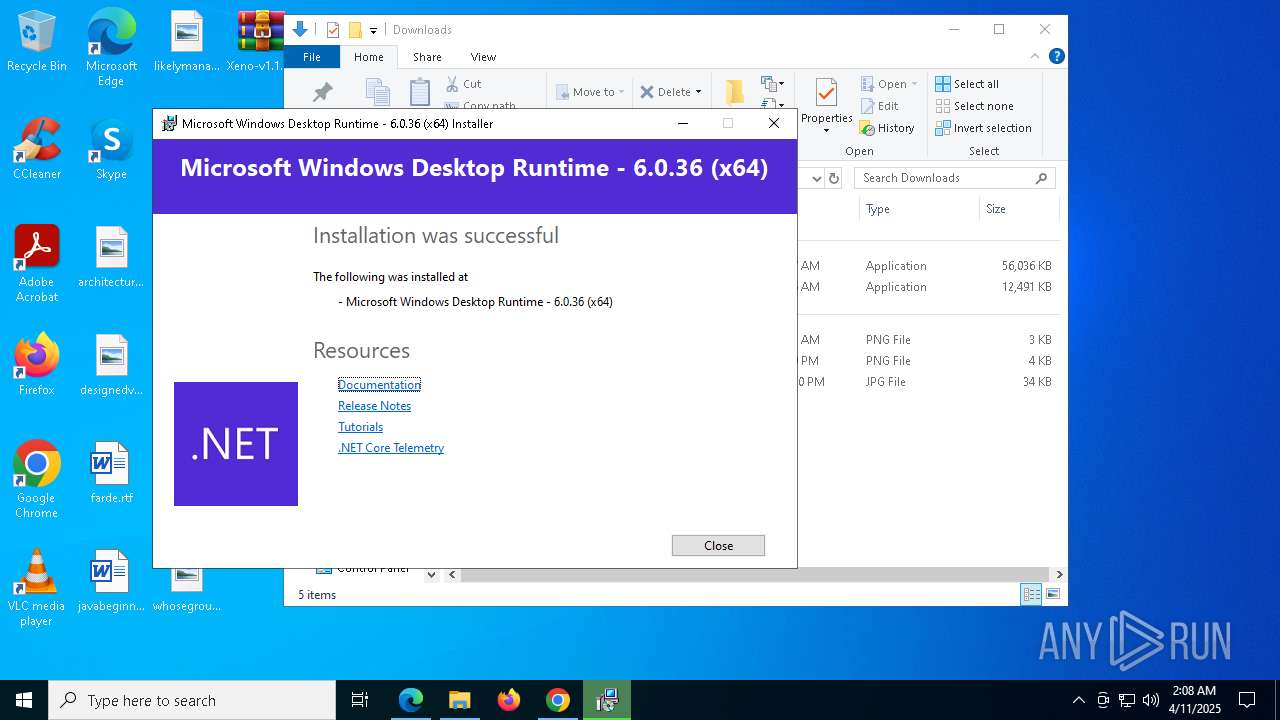Image resolution: width=1280 pixels, height=720 pixels.
Task: Expand Delete dropdown arrow in Explorer ribbon
Action: (x=698, y=92)
